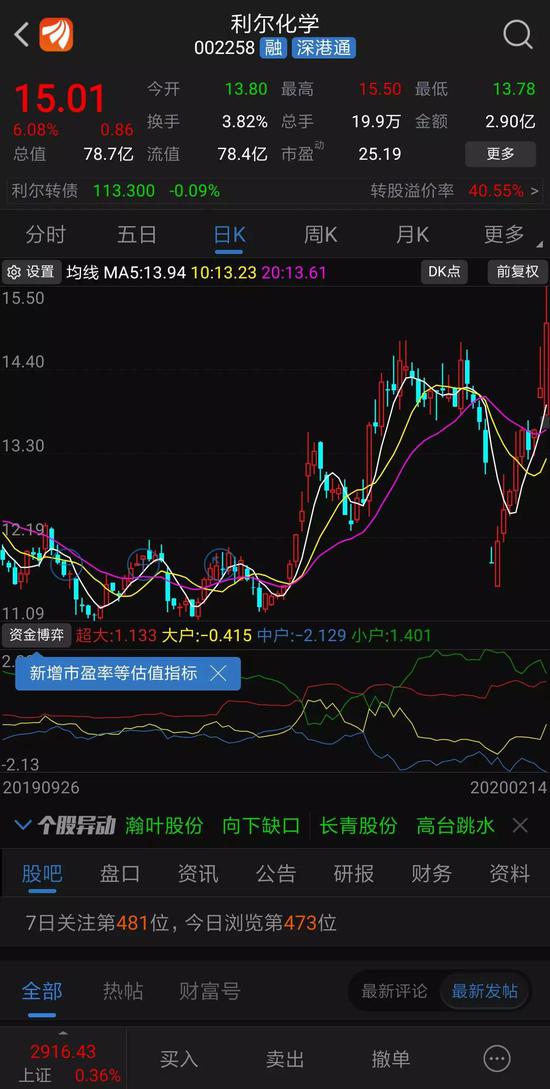
Task: Open the three-dot more options icon
Action: pos(497,1059)
